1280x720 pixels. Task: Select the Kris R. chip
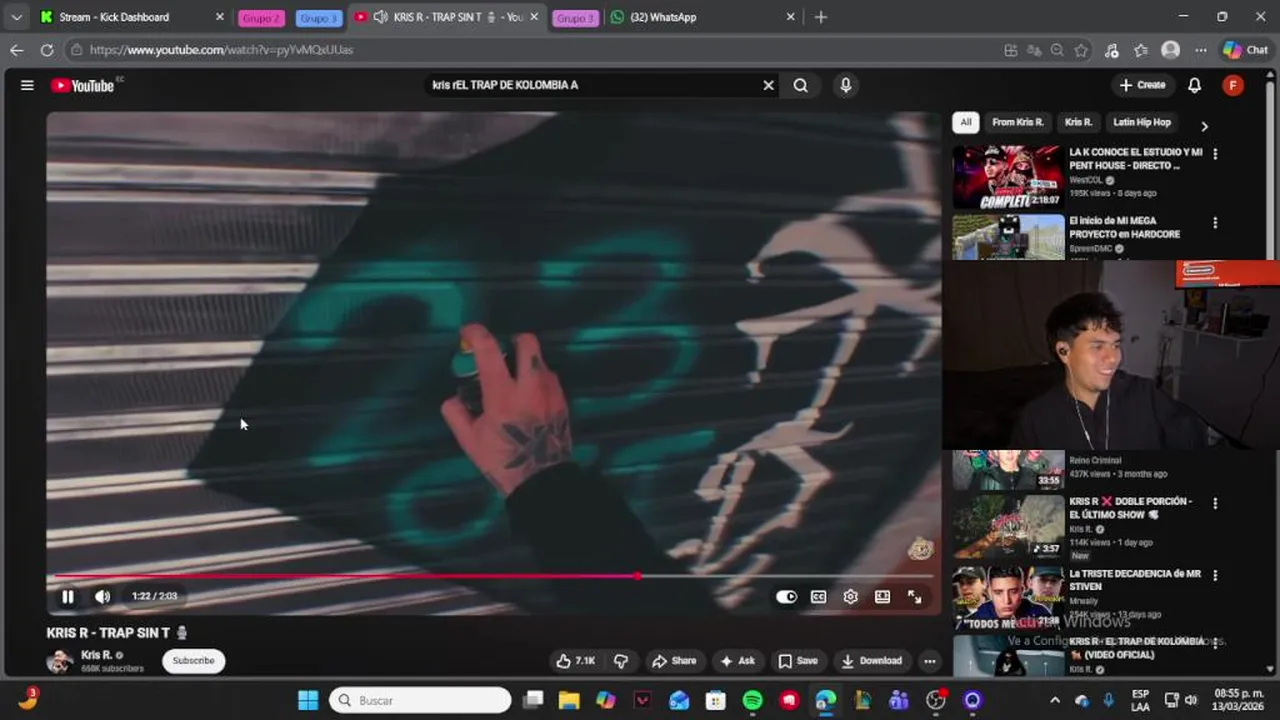[x=1078, y=123]
